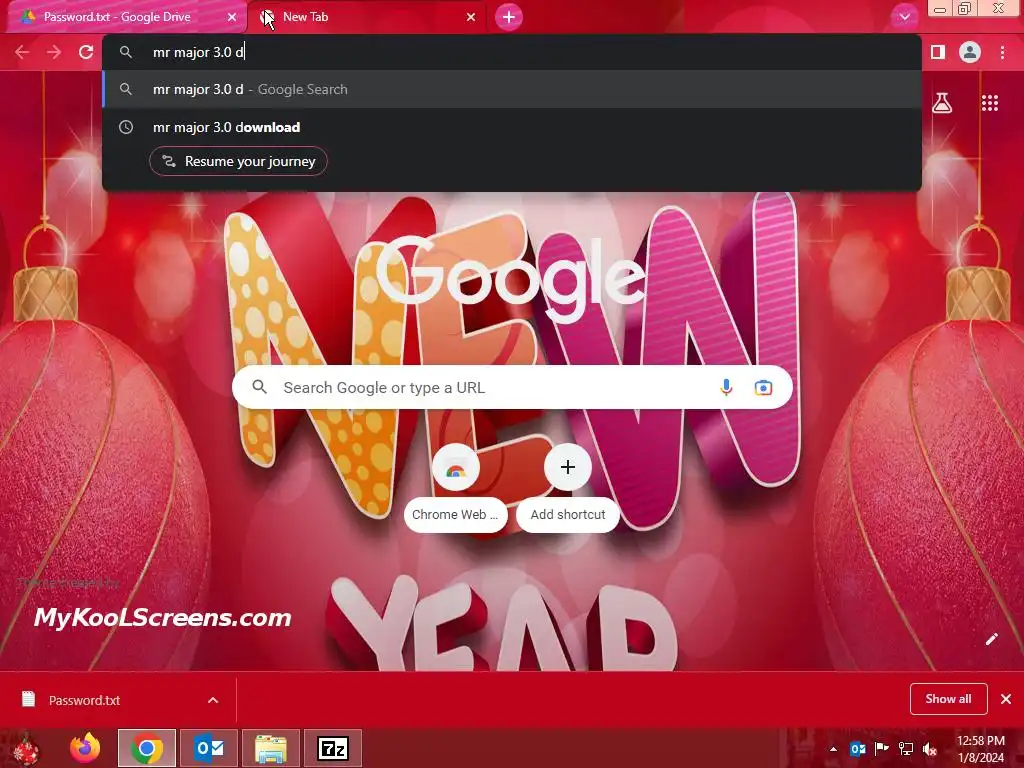Viewport: 1024px width, 768px height.
Task: Start voice search with the microphone icon
Action: 726,387
